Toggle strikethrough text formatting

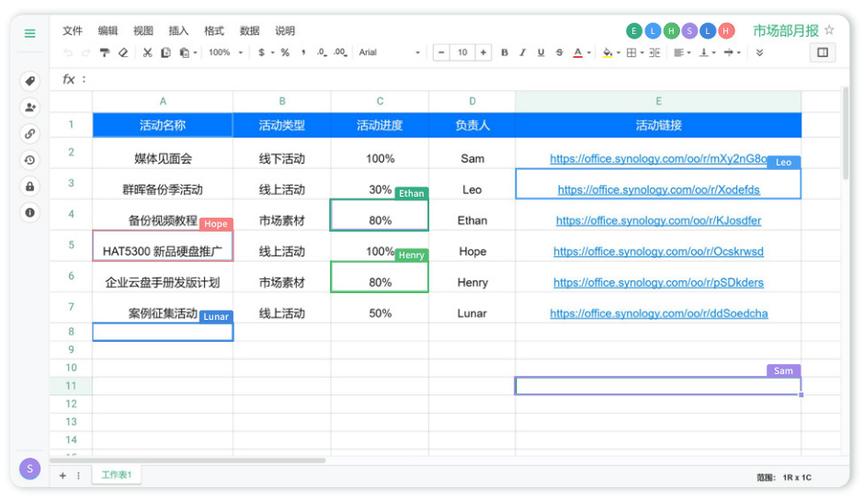[559, 53]
